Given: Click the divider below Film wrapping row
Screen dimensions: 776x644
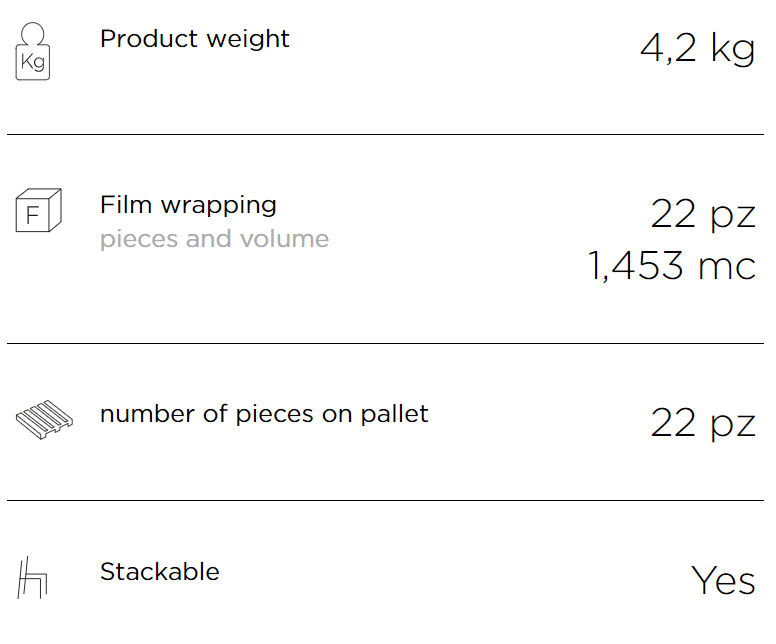Looking at the screenshot, I should tap(386, 343).
